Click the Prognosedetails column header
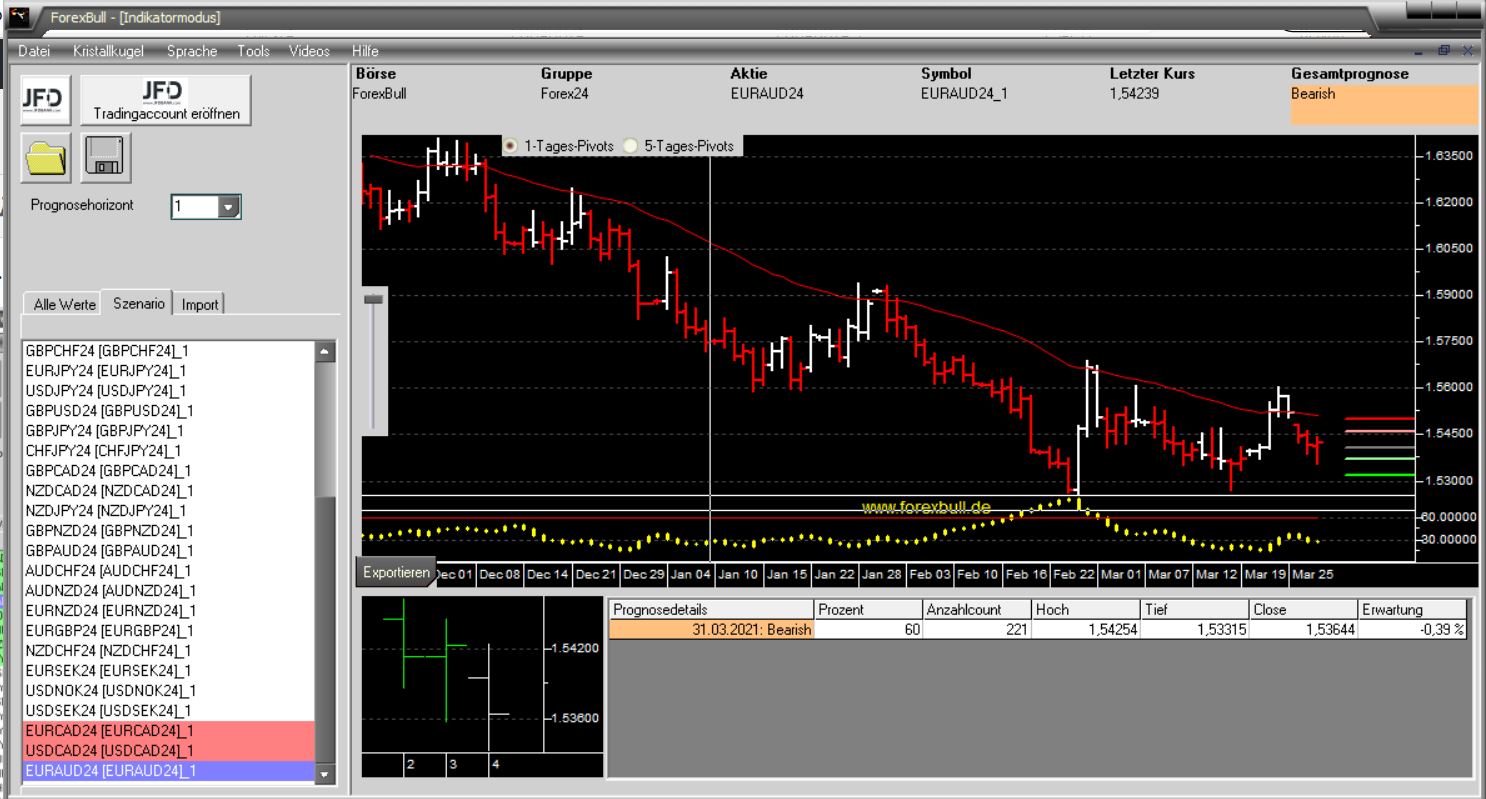 pos(712,609)
